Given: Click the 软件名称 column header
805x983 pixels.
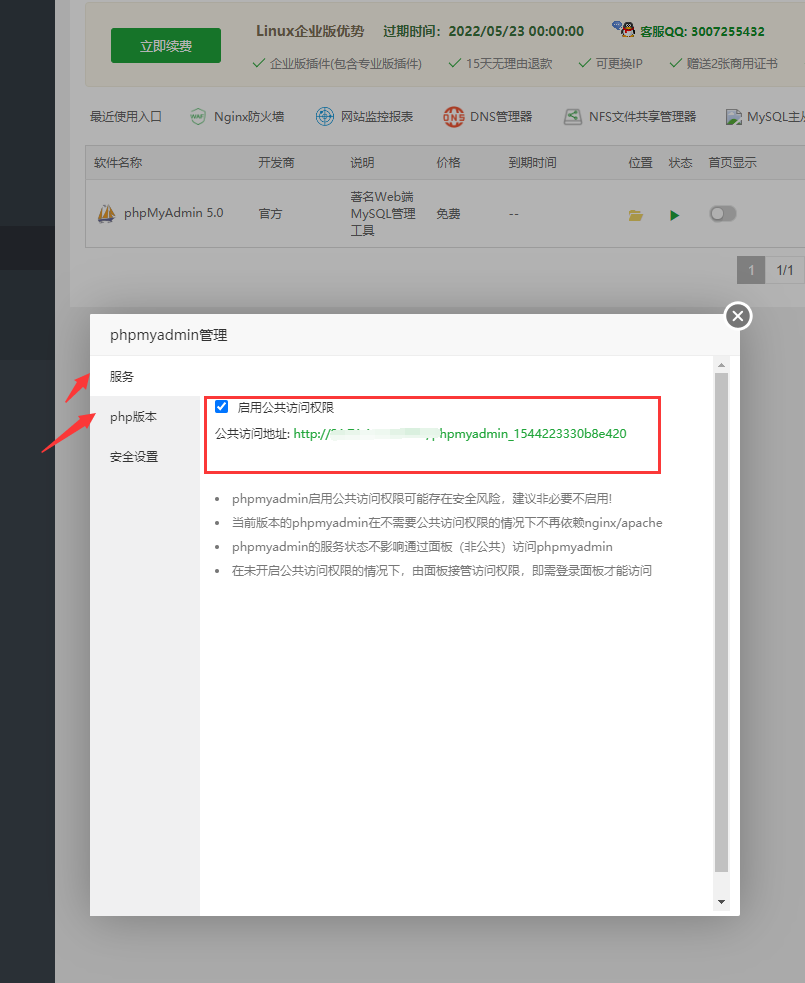Looking at the screenshot, I should (118, 163).
